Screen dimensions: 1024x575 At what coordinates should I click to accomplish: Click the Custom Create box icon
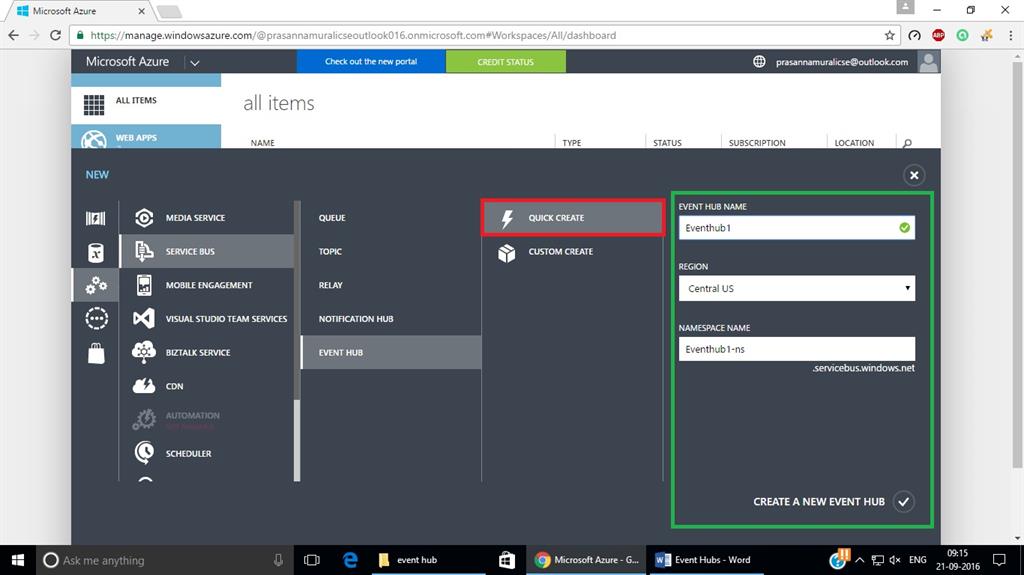point(507,252)
